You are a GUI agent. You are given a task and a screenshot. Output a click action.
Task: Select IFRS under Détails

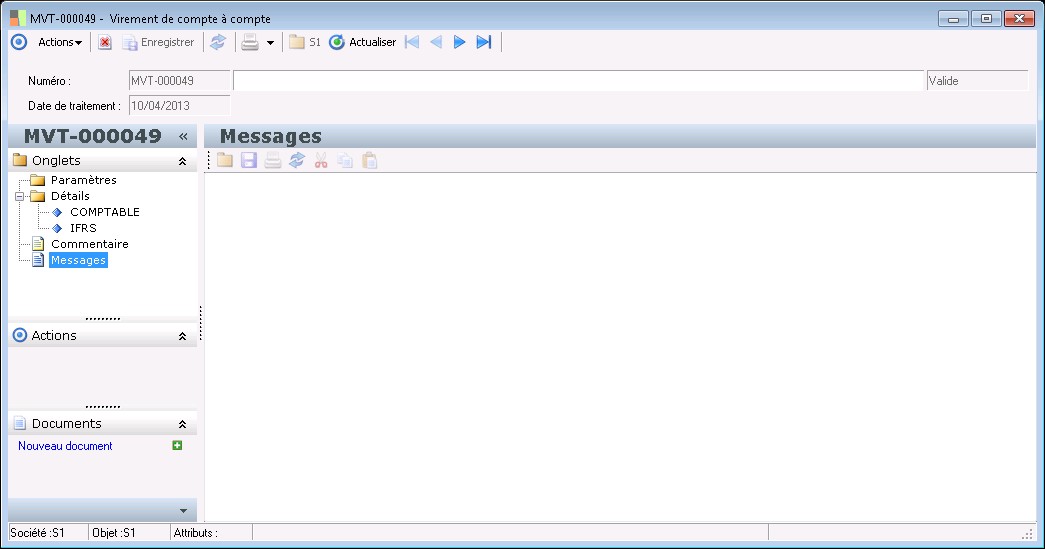click(83, 228)
